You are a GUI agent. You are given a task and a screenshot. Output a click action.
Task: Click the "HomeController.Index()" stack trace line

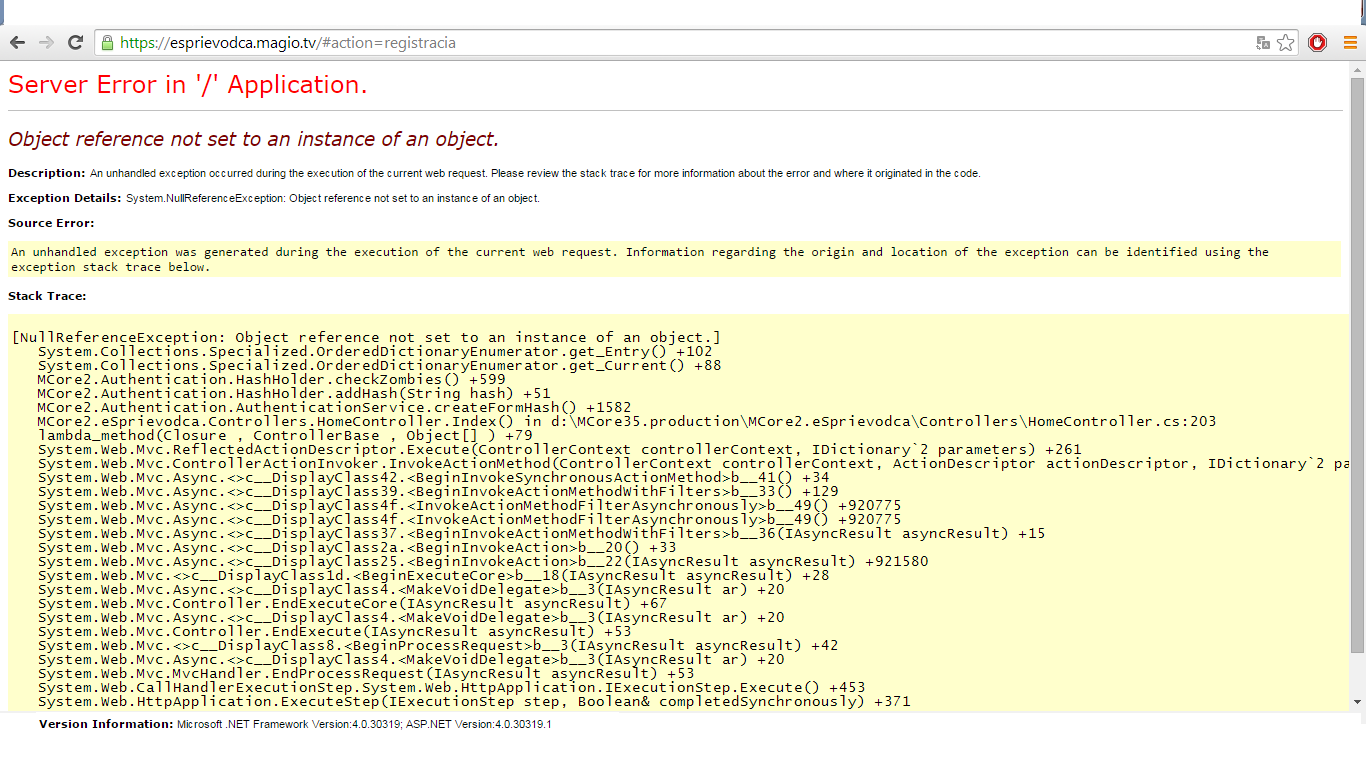click(x=627, y=421)
